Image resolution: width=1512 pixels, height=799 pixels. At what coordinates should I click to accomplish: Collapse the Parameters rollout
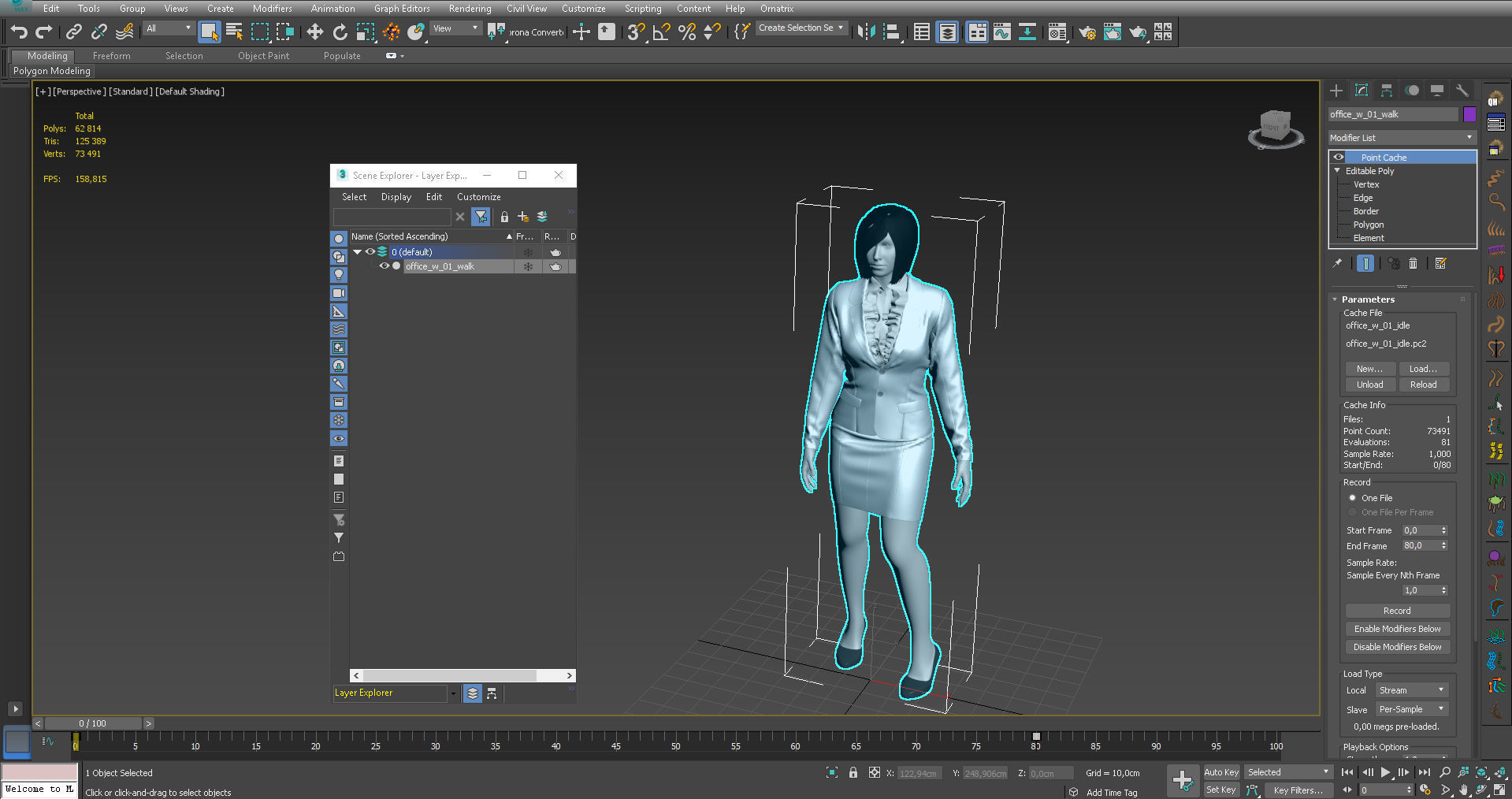(x=1335, y=299)
